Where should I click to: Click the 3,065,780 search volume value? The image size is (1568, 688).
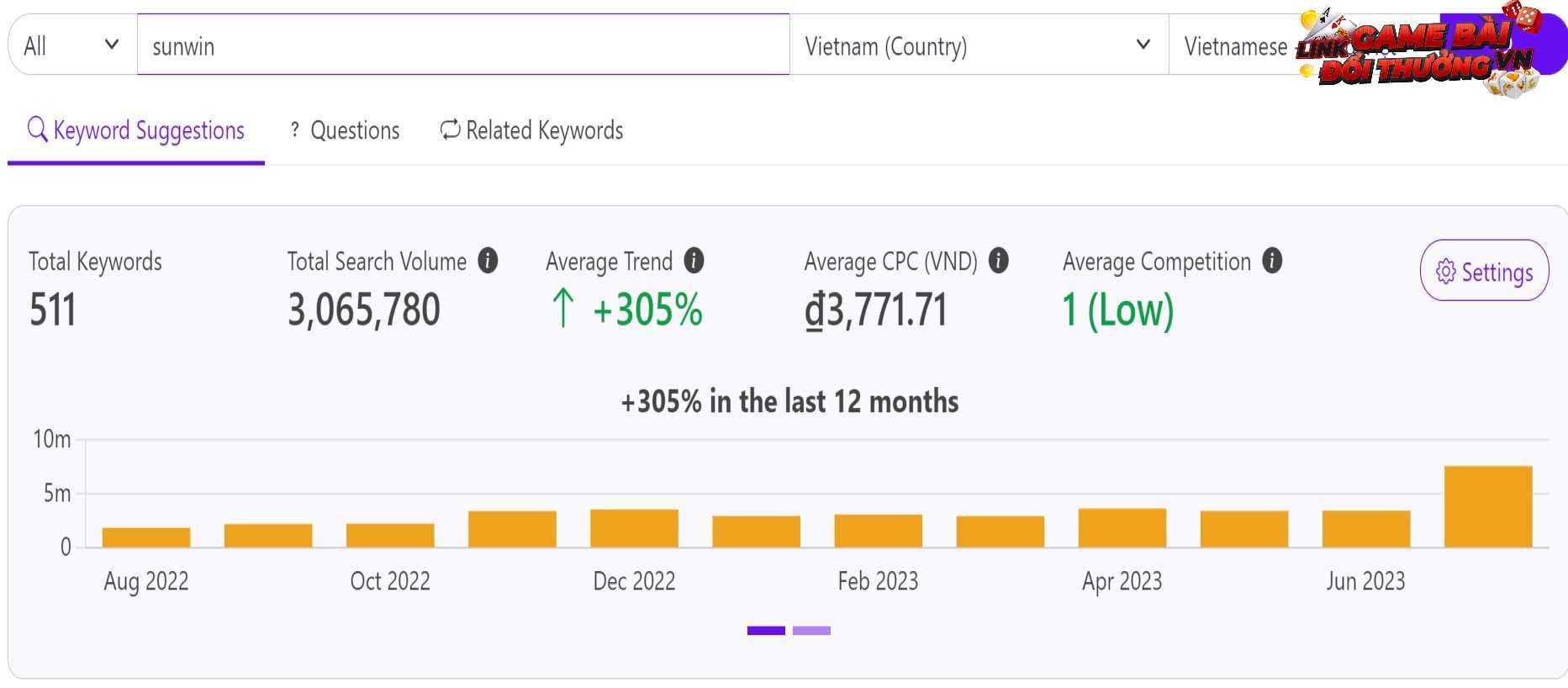click(x=364, y=310)
